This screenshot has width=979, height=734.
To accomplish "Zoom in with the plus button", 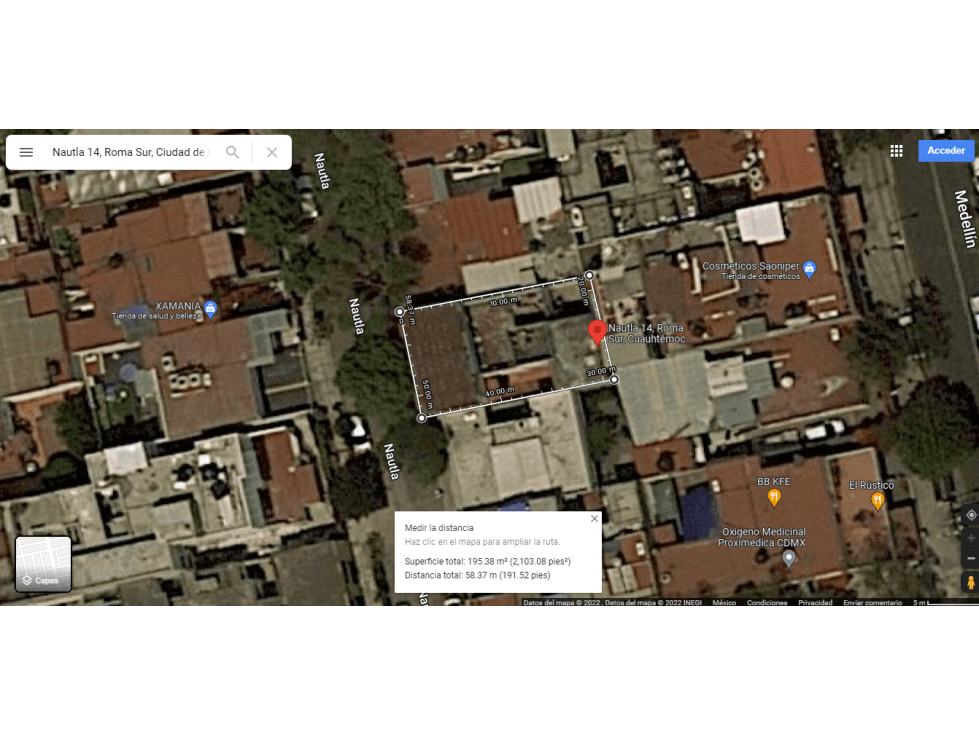I will point(970,538).
